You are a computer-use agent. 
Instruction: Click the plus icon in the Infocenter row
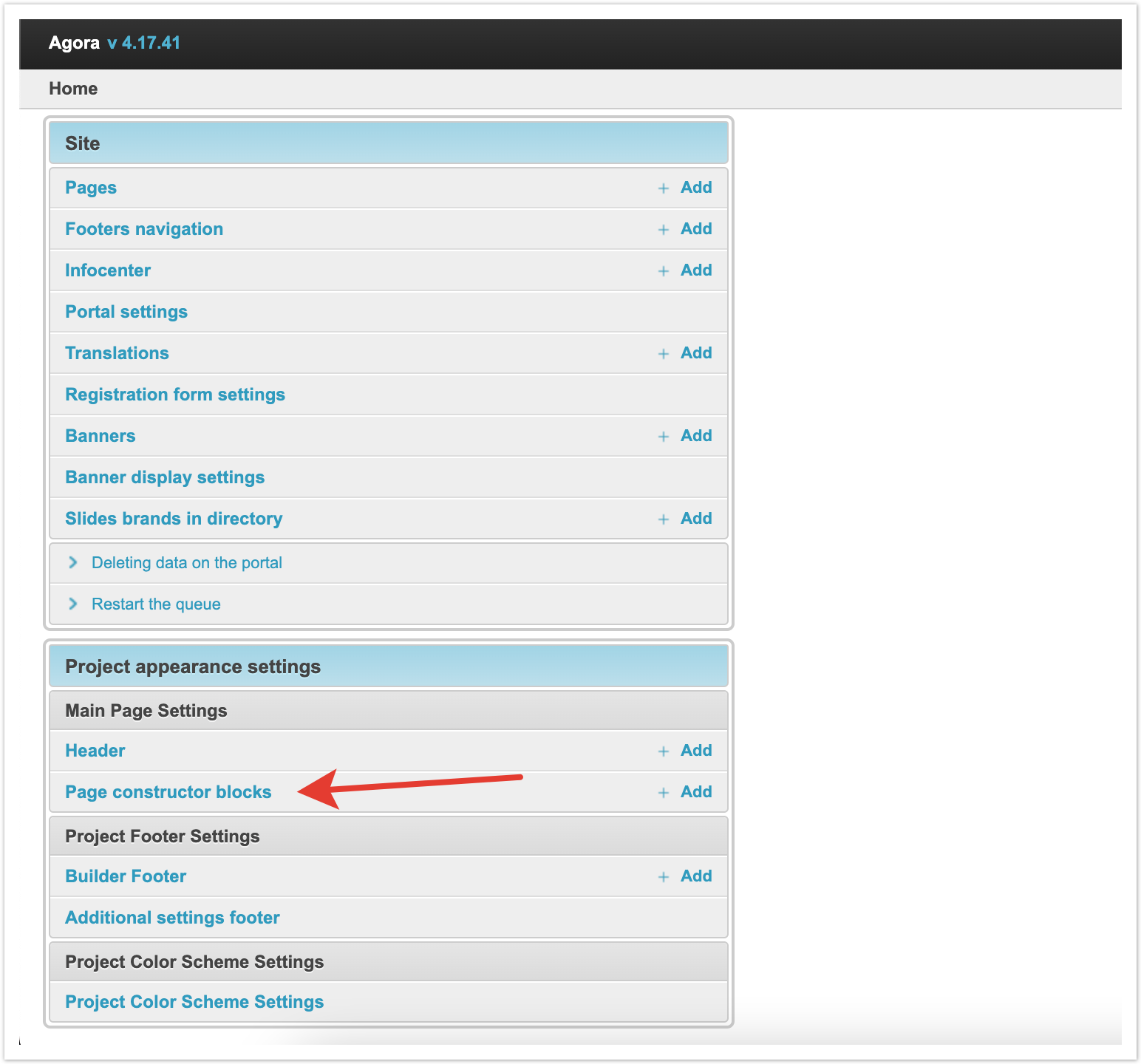coord(663,271)
